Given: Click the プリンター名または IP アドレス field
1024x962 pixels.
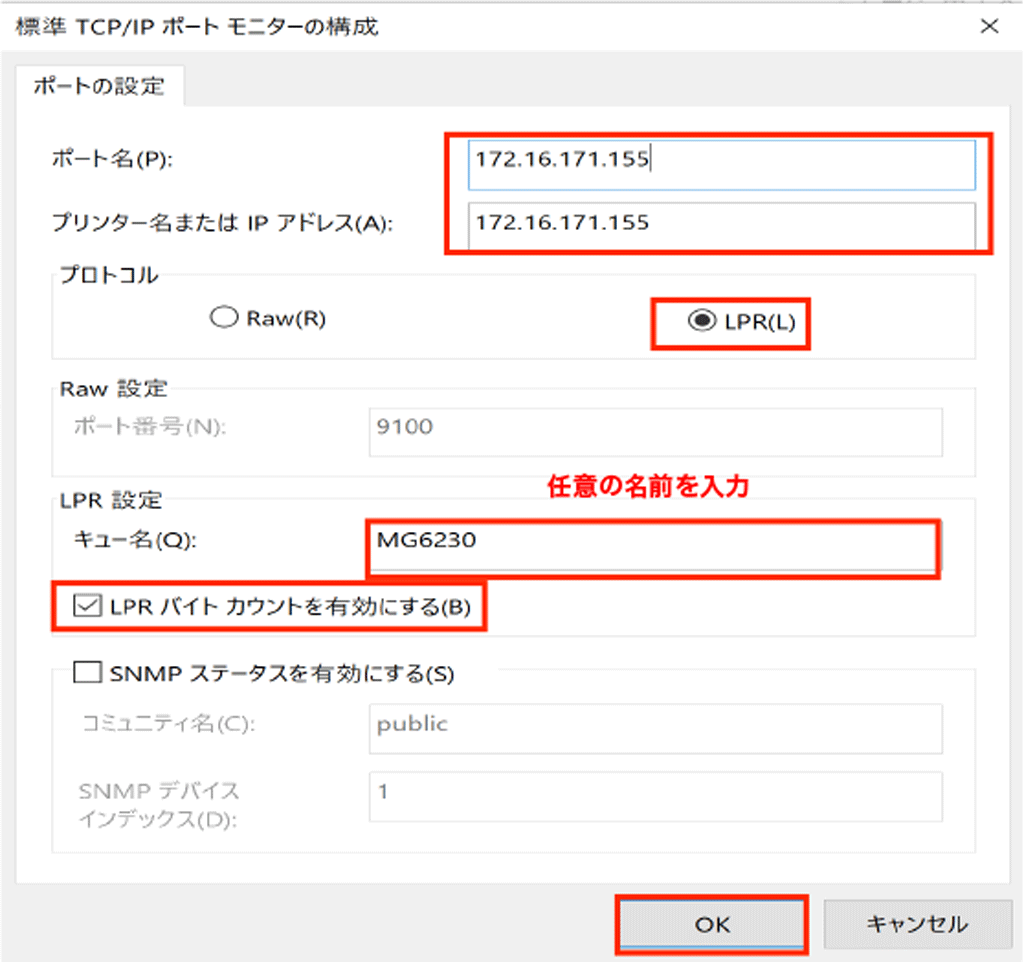Looking at the screenshot, I should coord(720,222).
